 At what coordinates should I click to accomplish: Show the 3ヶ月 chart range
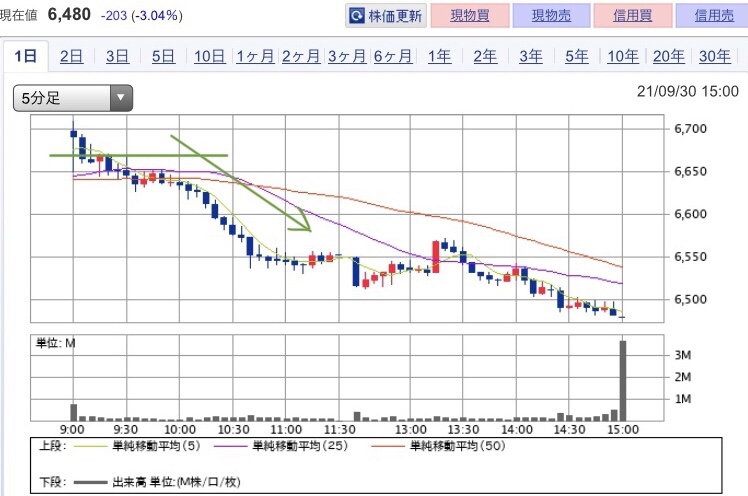pyautogui.click(x=347, y=56)
